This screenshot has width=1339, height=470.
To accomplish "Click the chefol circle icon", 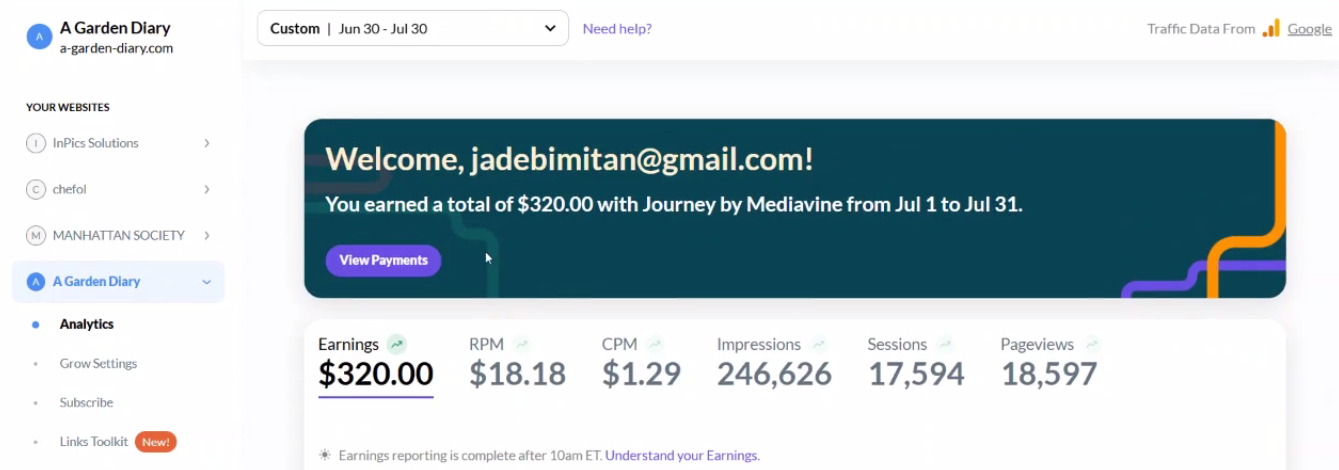I will pos(36,189).
